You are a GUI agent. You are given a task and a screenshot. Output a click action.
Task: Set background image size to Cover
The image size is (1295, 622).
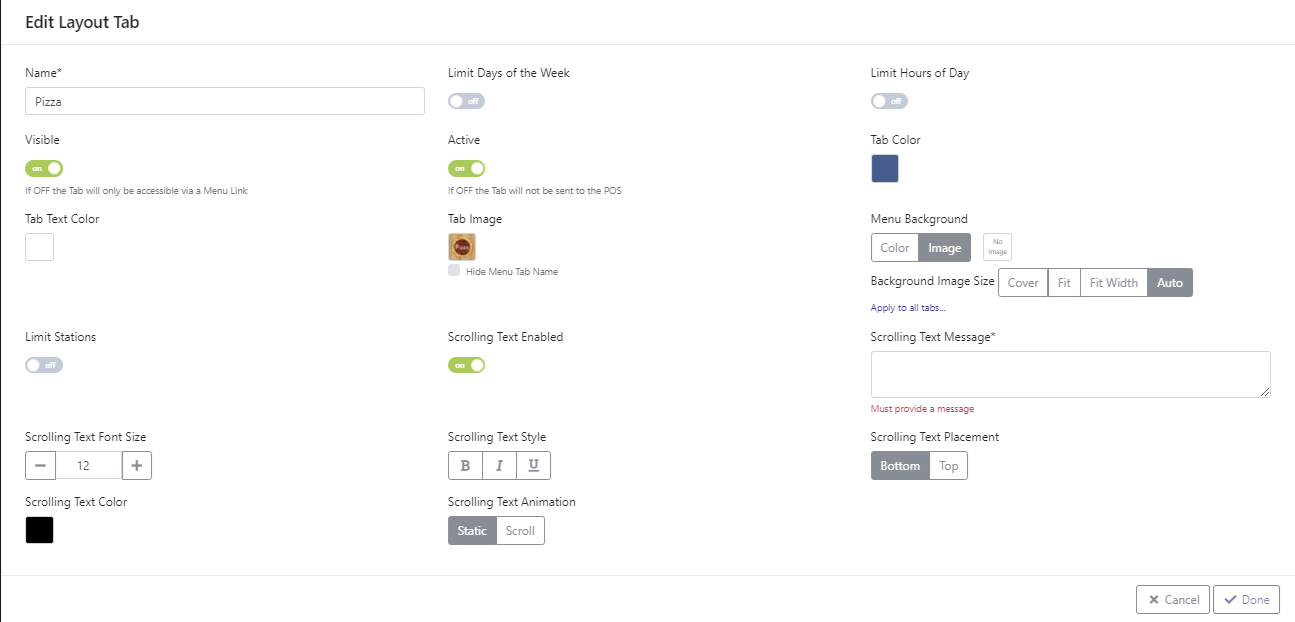coord(1022,282)
